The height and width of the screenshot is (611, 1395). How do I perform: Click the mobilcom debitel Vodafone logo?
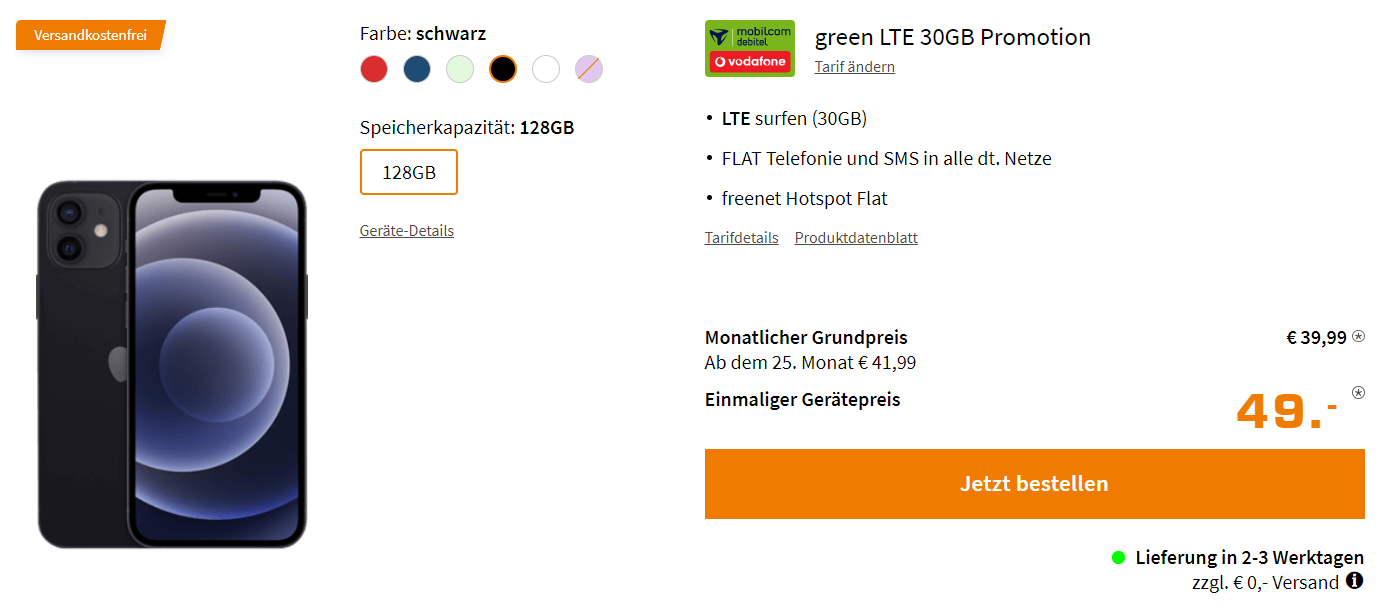point(750,48)
